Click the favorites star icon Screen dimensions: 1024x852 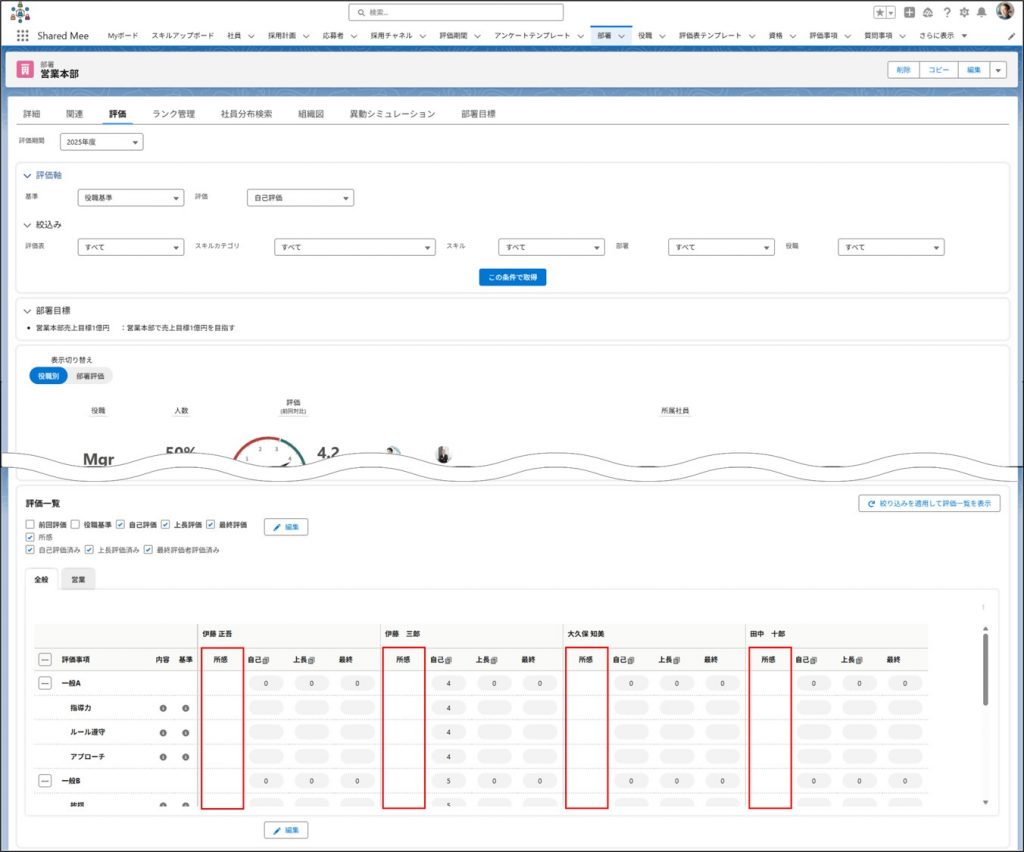(880, 12)
